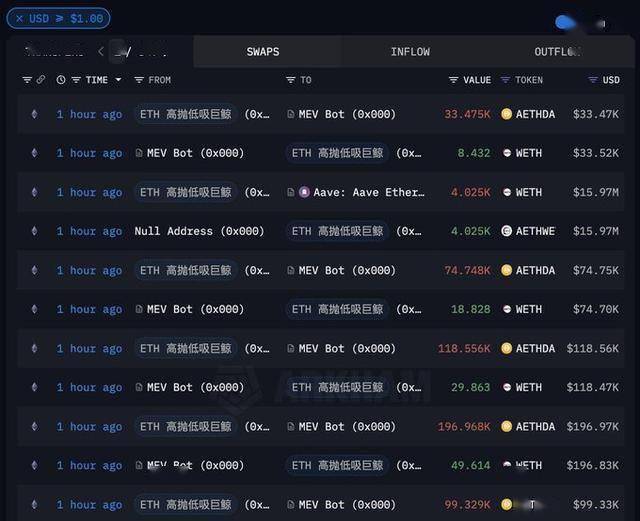Click AETHDA token icon in 118.556K row

507,348
